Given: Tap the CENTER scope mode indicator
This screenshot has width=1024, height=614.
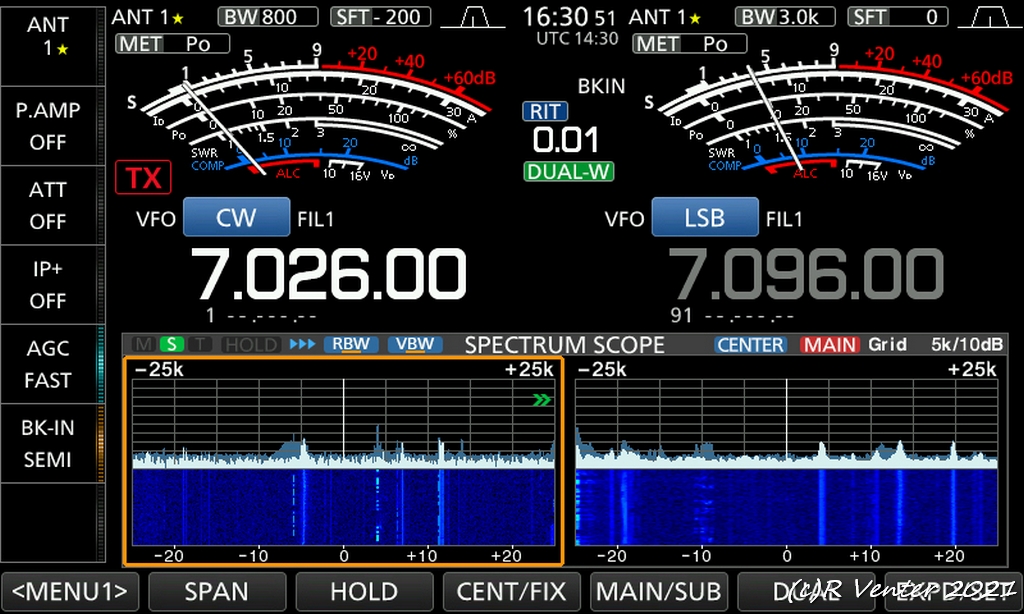Looking at the screenshot, I should 750,345.
